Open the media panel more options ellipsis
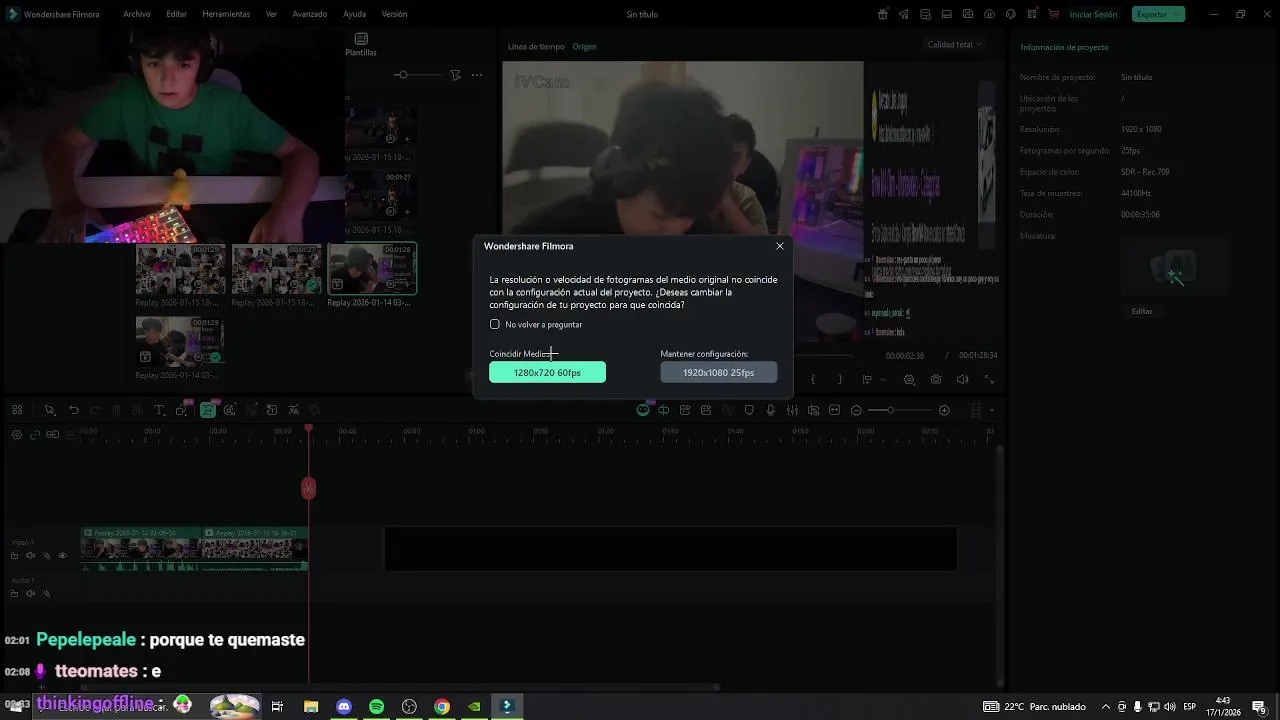The image size is (1280, 720). coord(477,75)
